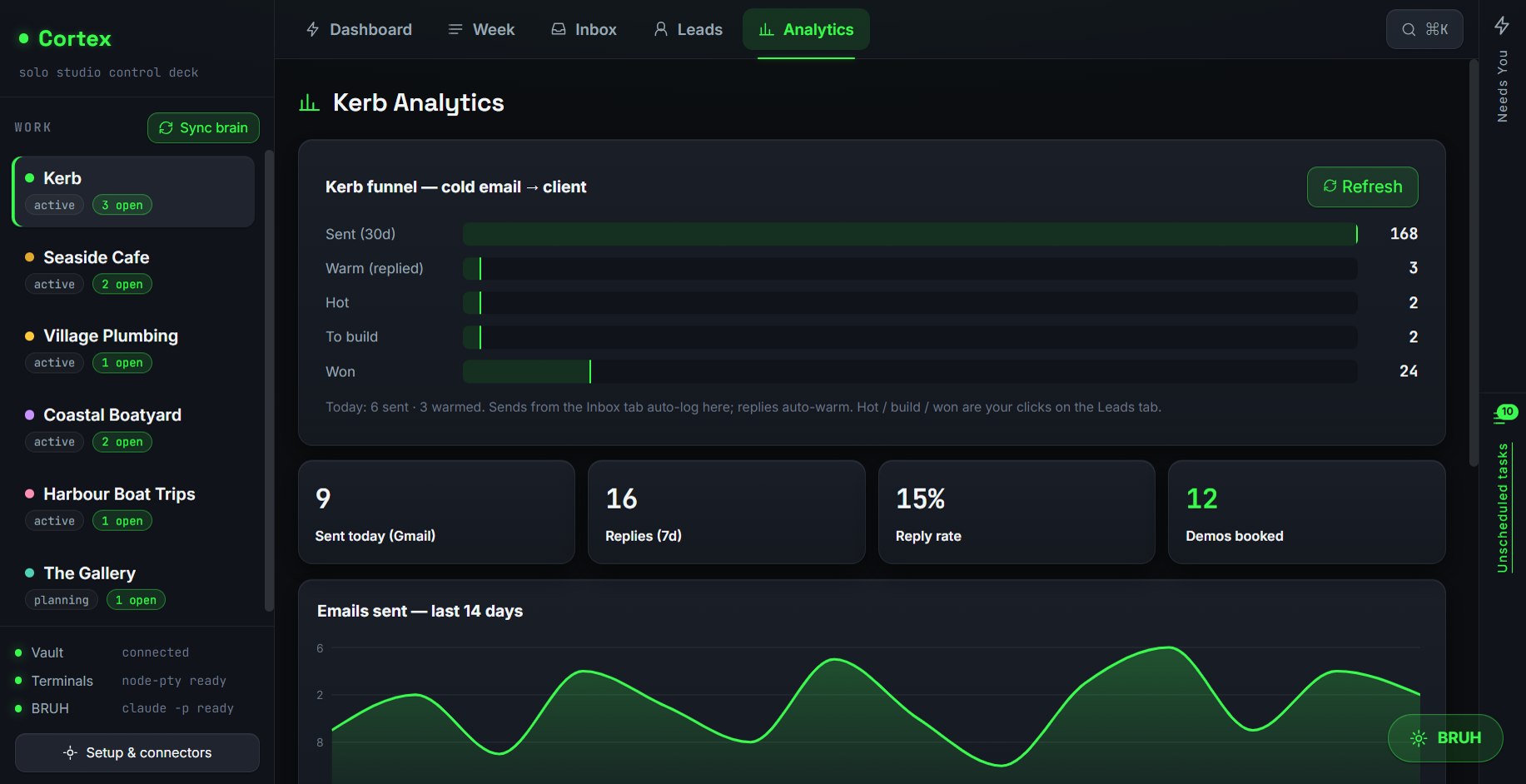Open the Reply rate card

[x=1017, y=512]
